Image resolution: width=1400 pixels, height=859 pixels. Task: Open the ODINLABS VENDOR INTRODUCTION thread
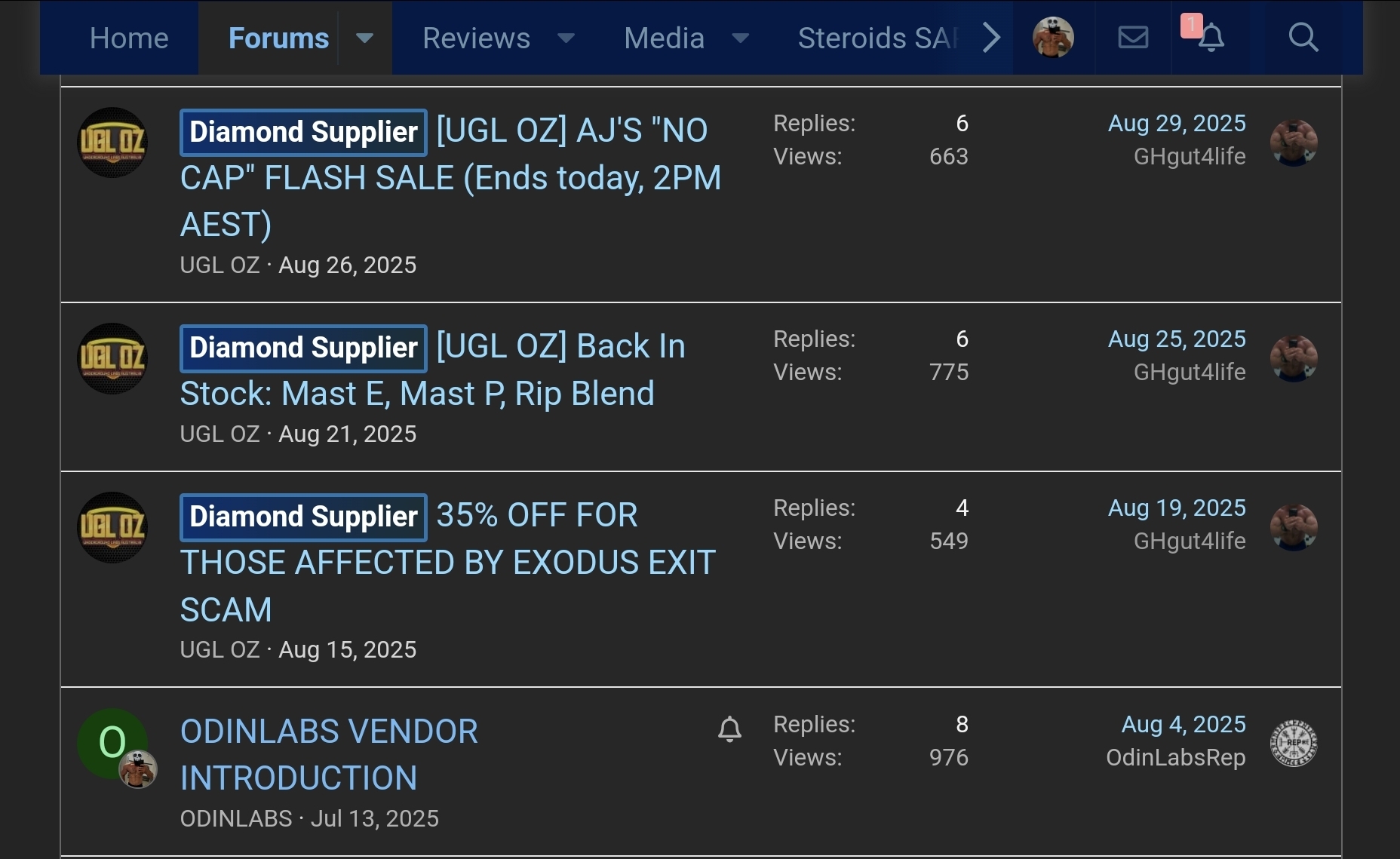(x=329, y=754)
